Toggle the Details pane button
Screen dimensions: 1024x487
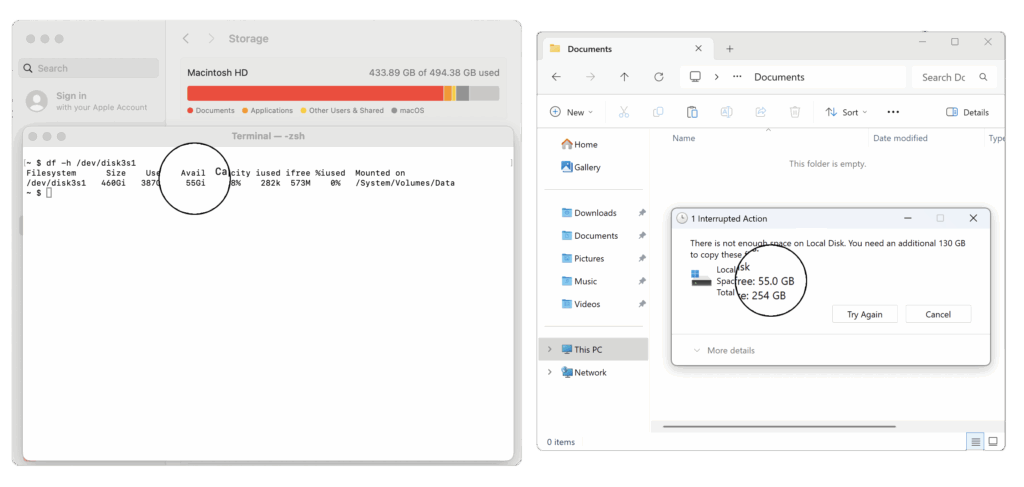point(967,112)
